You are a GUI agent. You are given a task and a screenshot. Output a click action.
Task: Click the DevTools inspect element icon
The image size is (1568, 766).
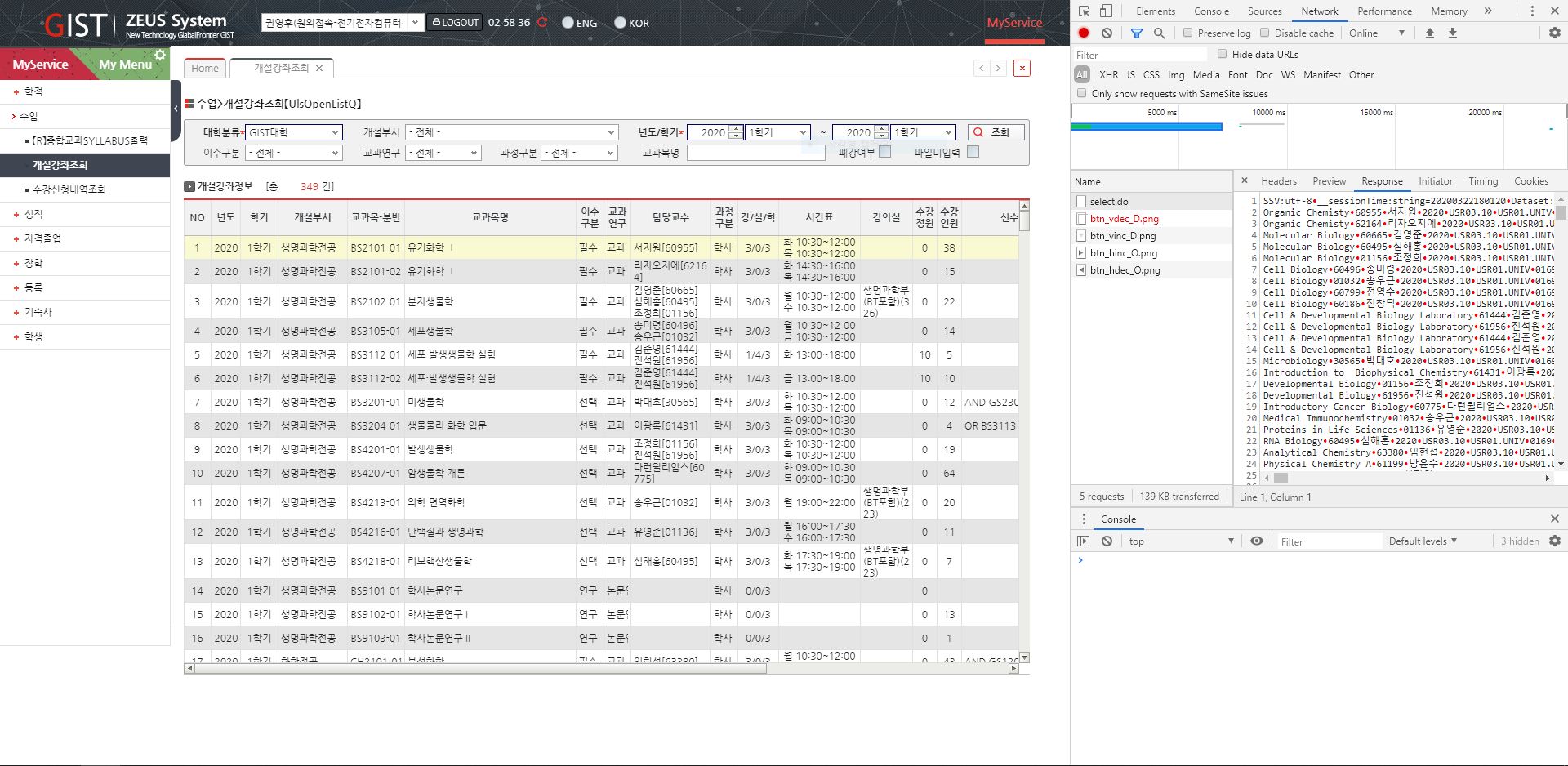1084,11
